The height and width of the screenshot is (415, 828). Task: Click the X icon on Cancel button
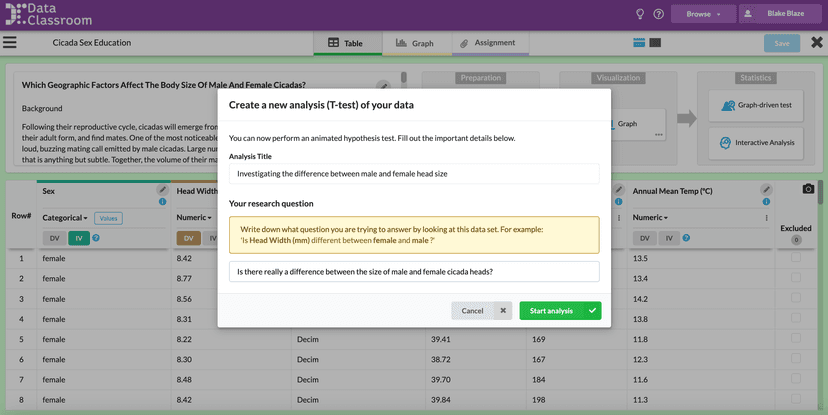point(503,310)
